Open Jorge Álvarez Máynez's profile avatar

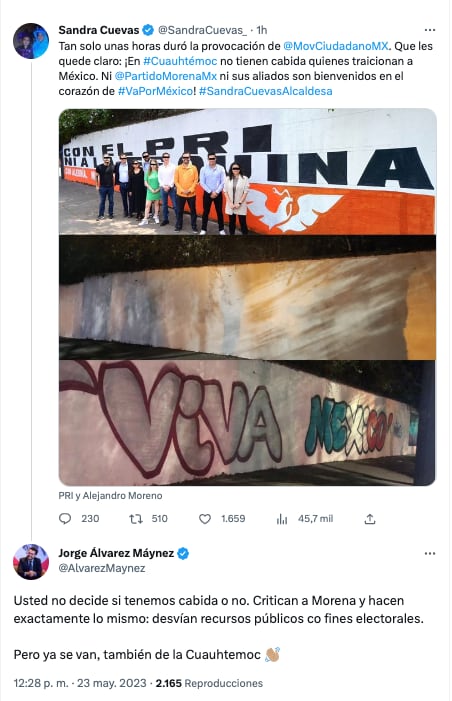31,562
